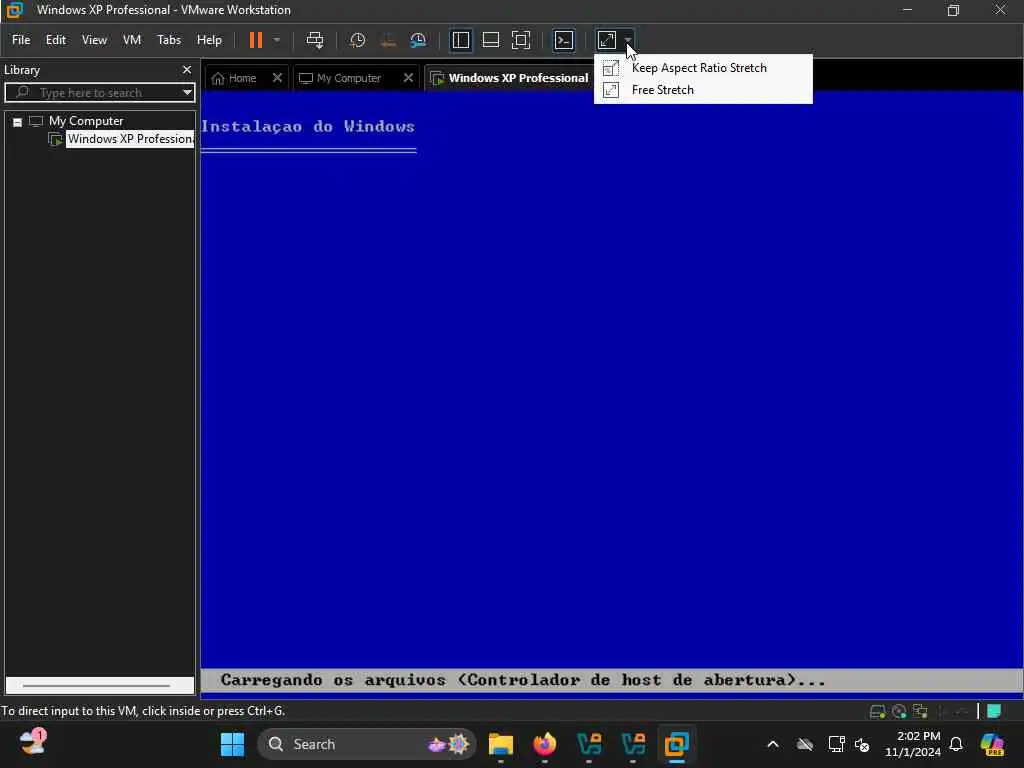Send Ctrl+Alt+Del to the virtual machine
The image size is (1024, 768).
pyautogui.click(x=315, y=40)
